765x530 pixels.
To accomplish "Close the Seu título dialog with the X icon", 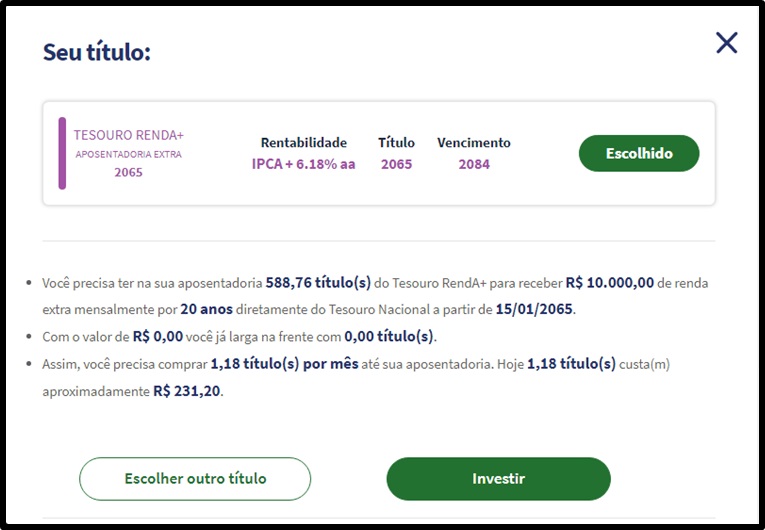I will point(726,43).
